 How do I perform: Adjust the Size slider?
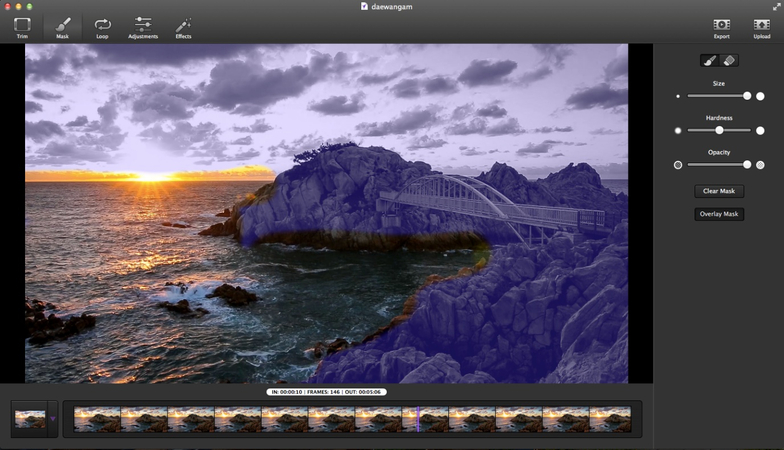click(x=719, y=96)
